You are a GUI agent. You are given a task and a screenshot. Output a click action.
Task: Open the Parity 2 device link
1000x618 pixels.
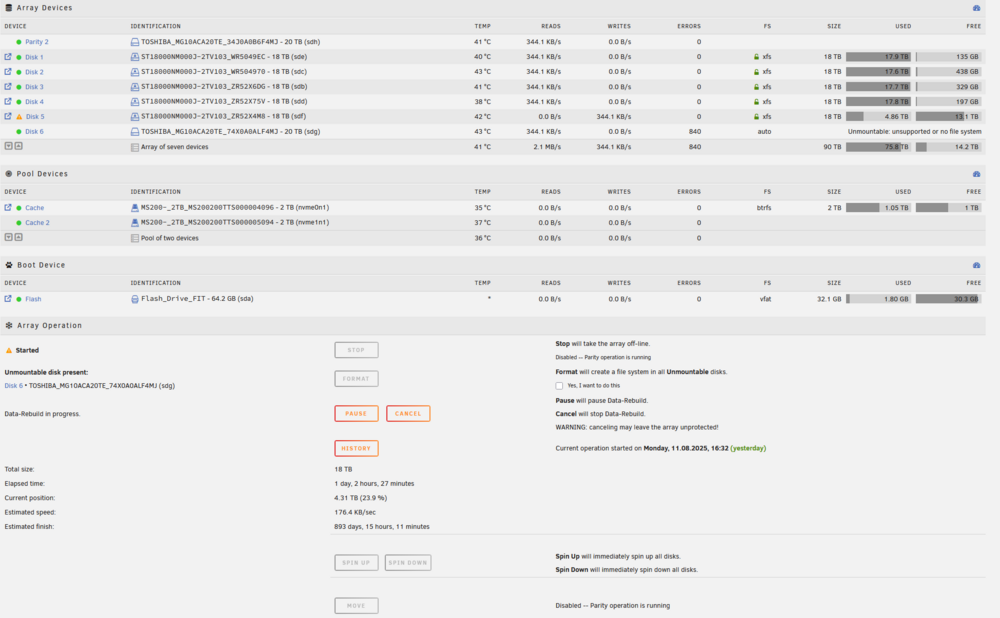[37, 42]
